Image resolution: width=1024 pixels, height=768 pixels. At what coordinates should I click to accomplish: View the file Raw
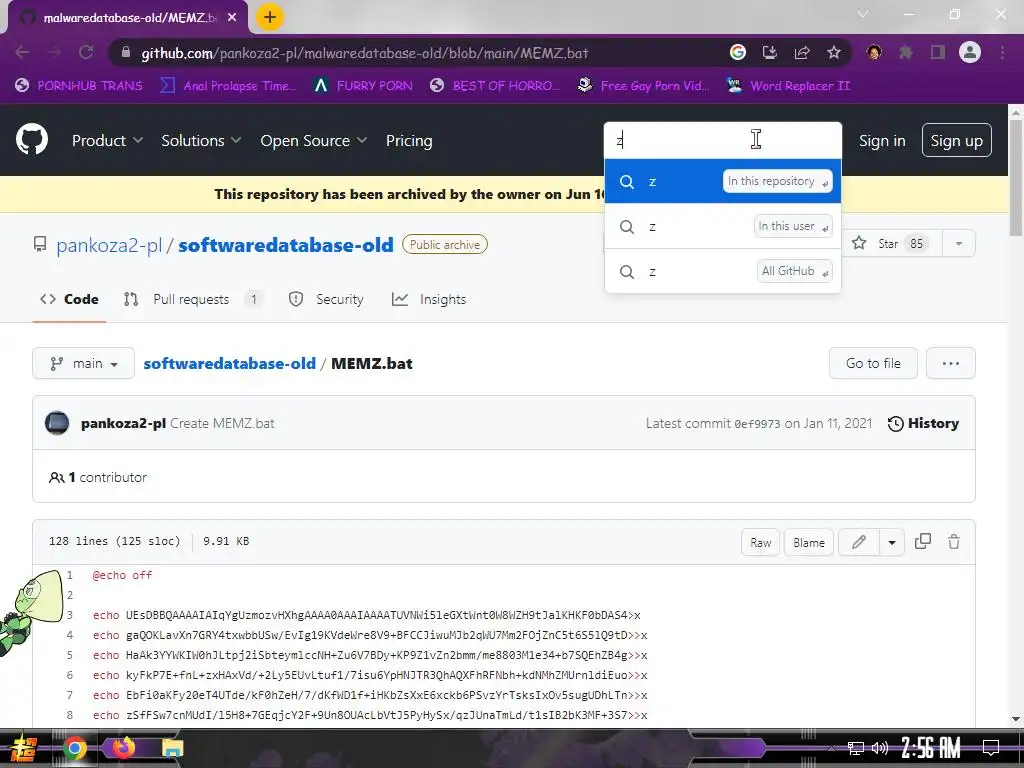point(761,542)
